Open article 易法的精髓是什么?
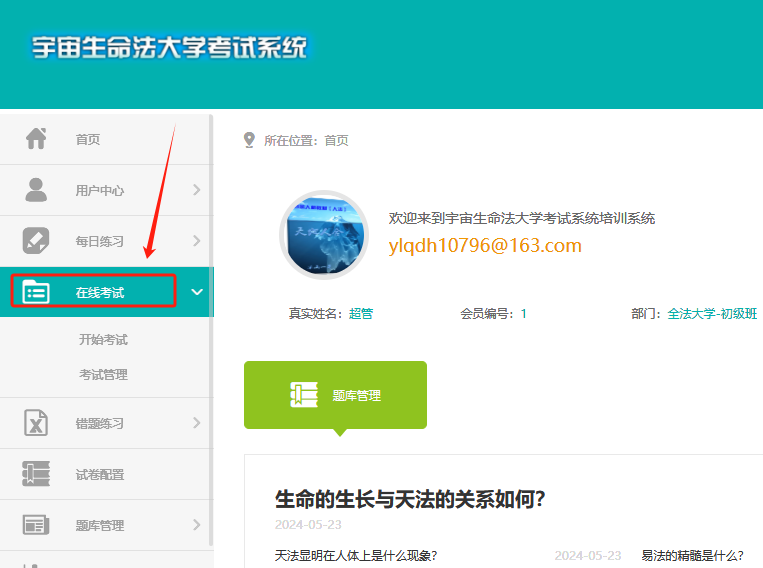Viewport: 763px width, 568px height. (x=692, y=555)
